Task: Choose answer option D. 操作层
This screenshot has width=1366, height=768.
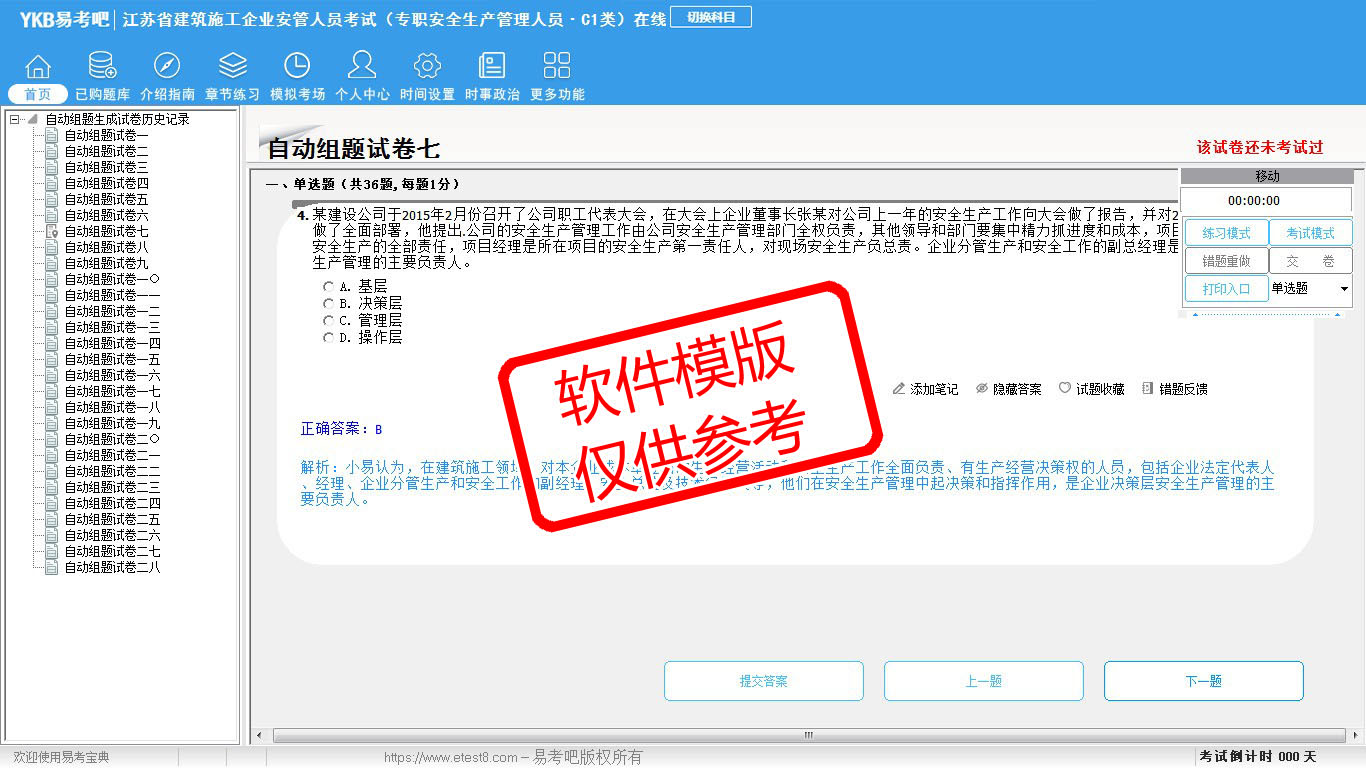Action: click(328, 338)
